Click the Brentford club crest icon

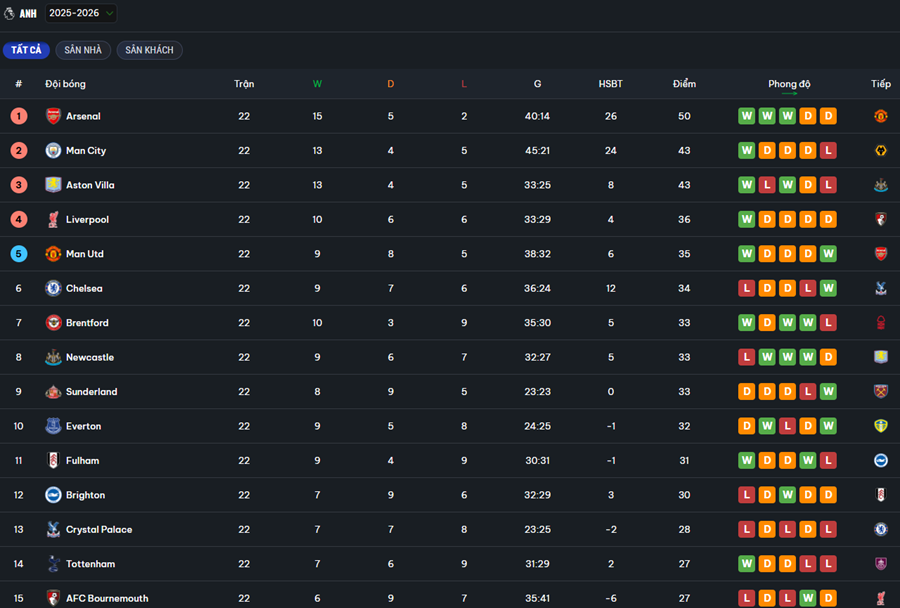(x=53, y=323)
